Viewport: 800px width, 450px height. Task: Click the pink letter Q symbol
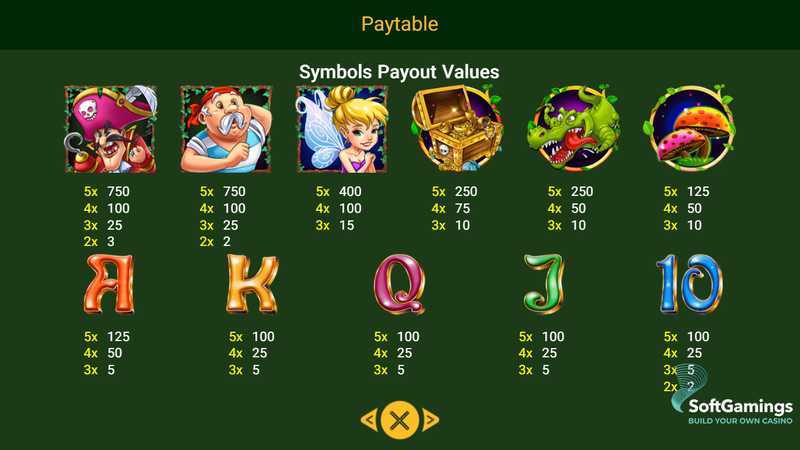coord(399,284)
